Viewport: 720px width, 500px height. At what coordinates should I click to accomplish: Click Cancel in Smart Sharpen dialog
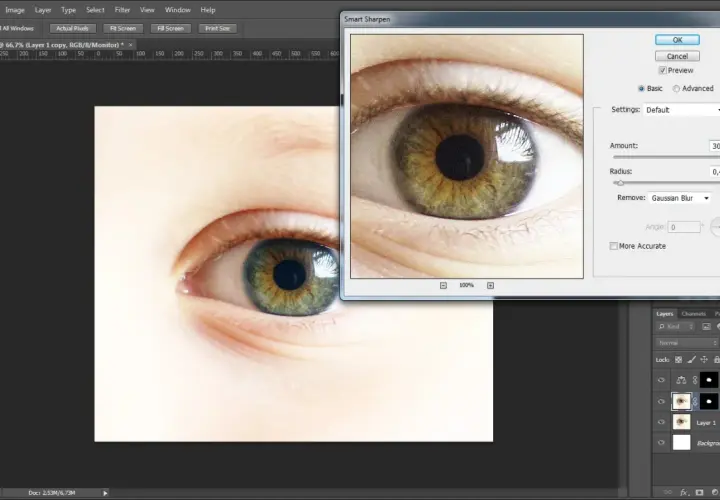coord(677,56)
